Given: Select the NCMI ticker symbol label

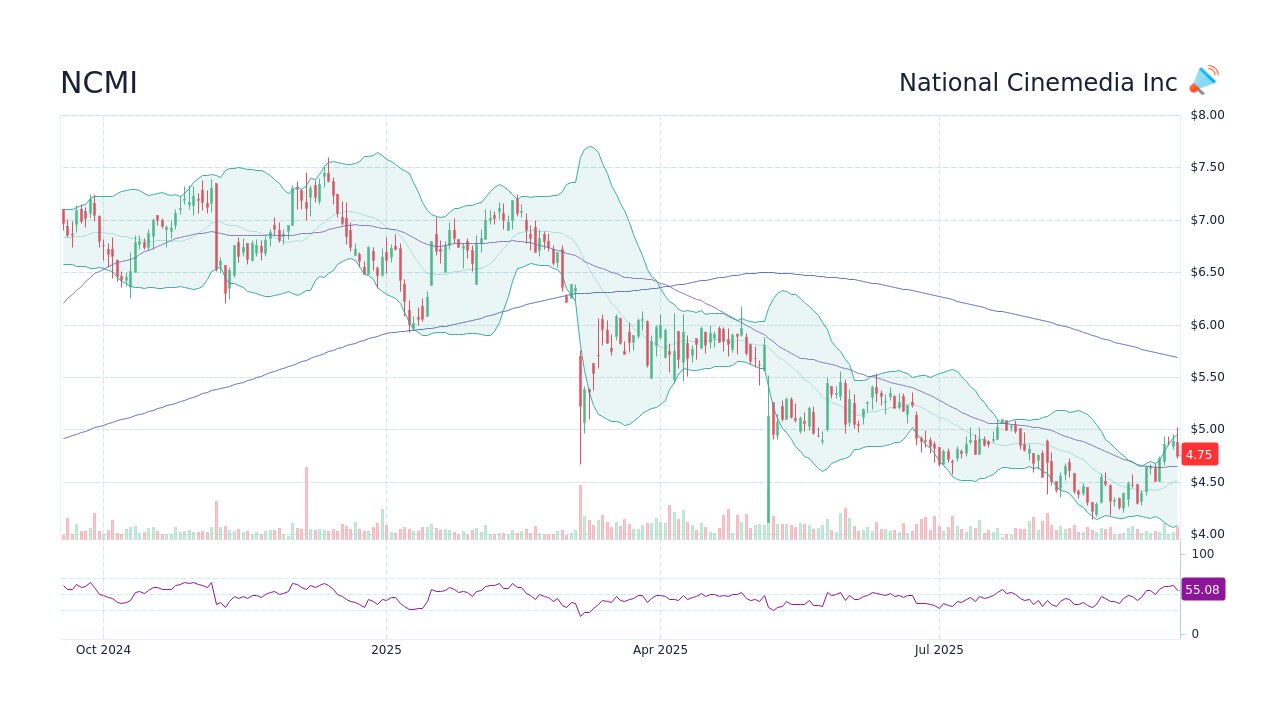Looking at the screenshot, I should pyautogui.click(x=99, y=83).
